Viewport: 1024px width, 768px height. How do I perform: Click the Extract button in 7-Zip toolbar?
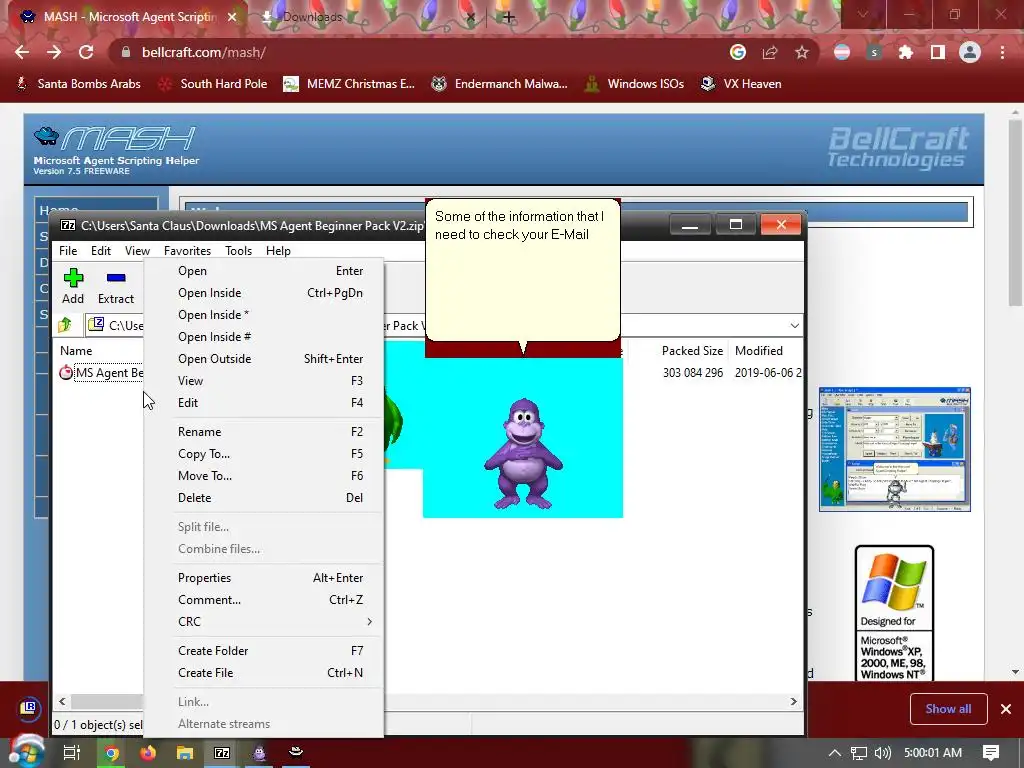click(x=116, y=286)
